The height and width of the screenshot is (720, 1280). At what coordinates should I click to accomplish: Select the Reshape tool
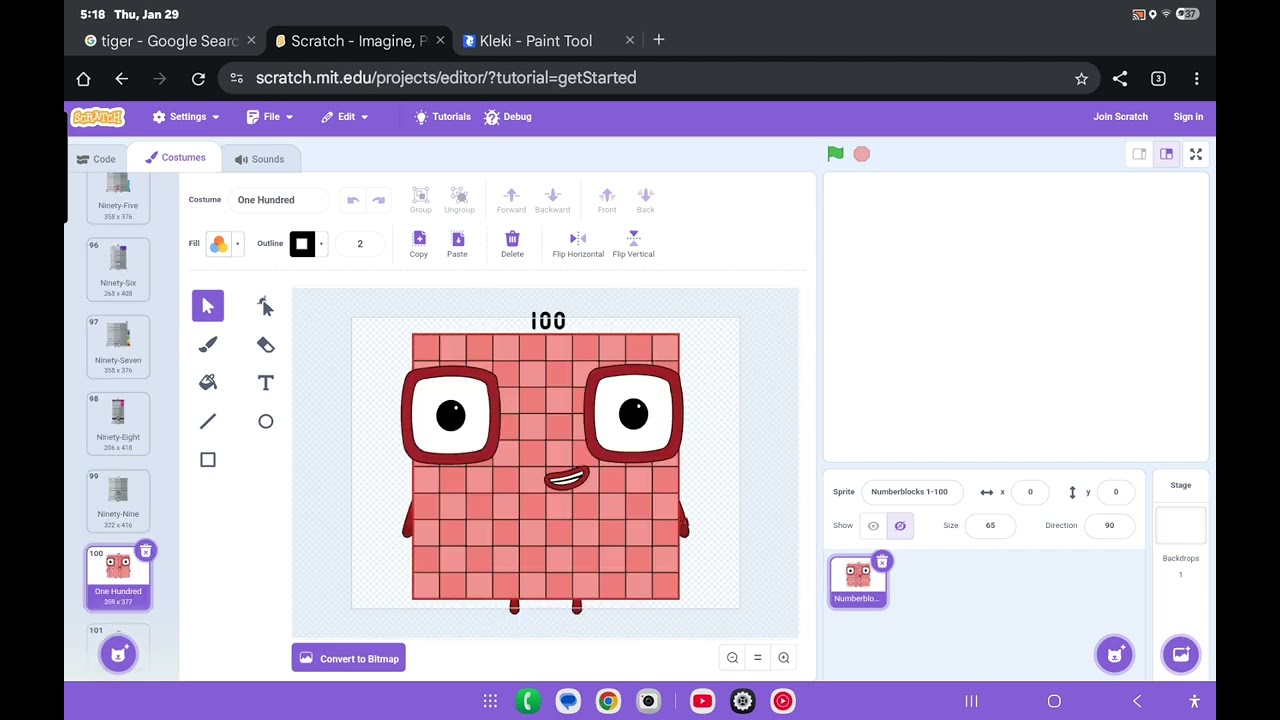point(265,306)
